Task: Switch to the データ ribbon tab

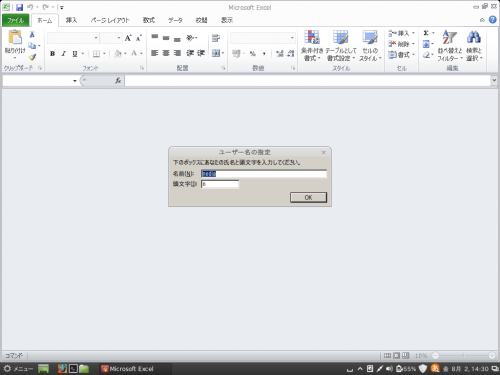Action: click(x=175, y=20)
